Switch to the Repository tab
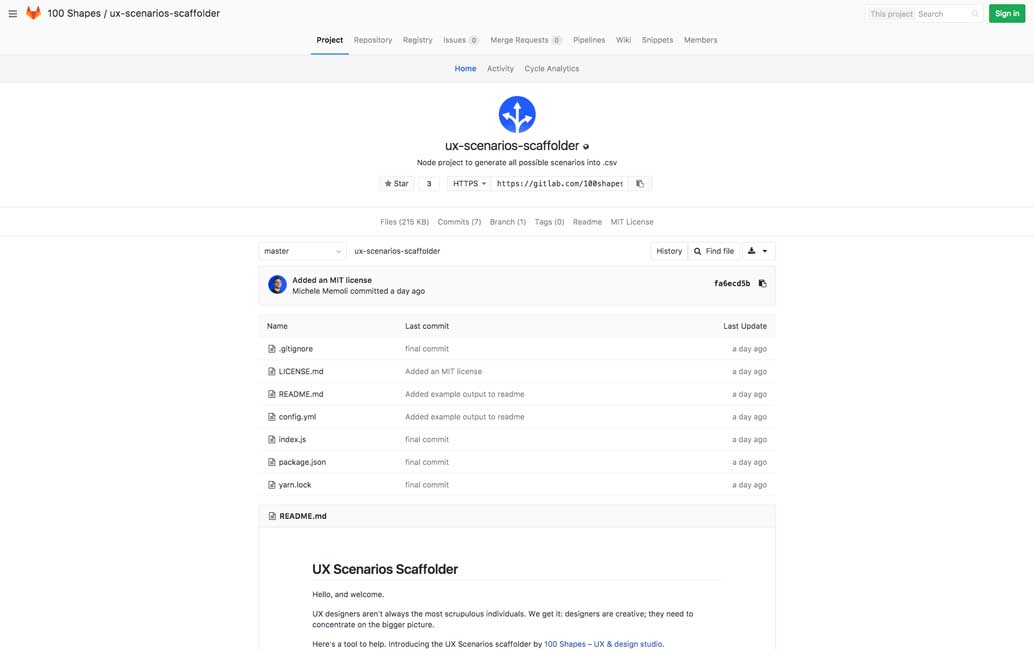The width and height of the screenshot is (1034, 650). tap(372, 40)
